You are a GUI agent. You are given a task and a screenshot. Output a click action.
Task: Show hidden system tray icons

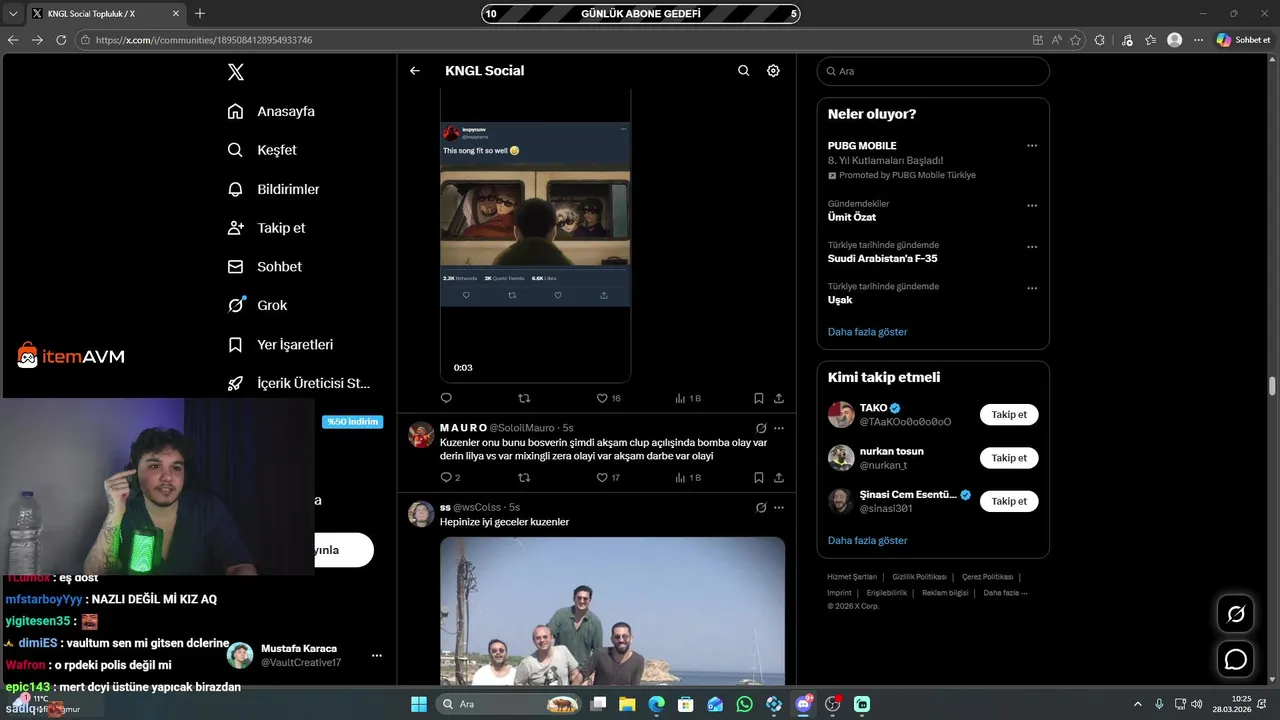(1137, 704)
